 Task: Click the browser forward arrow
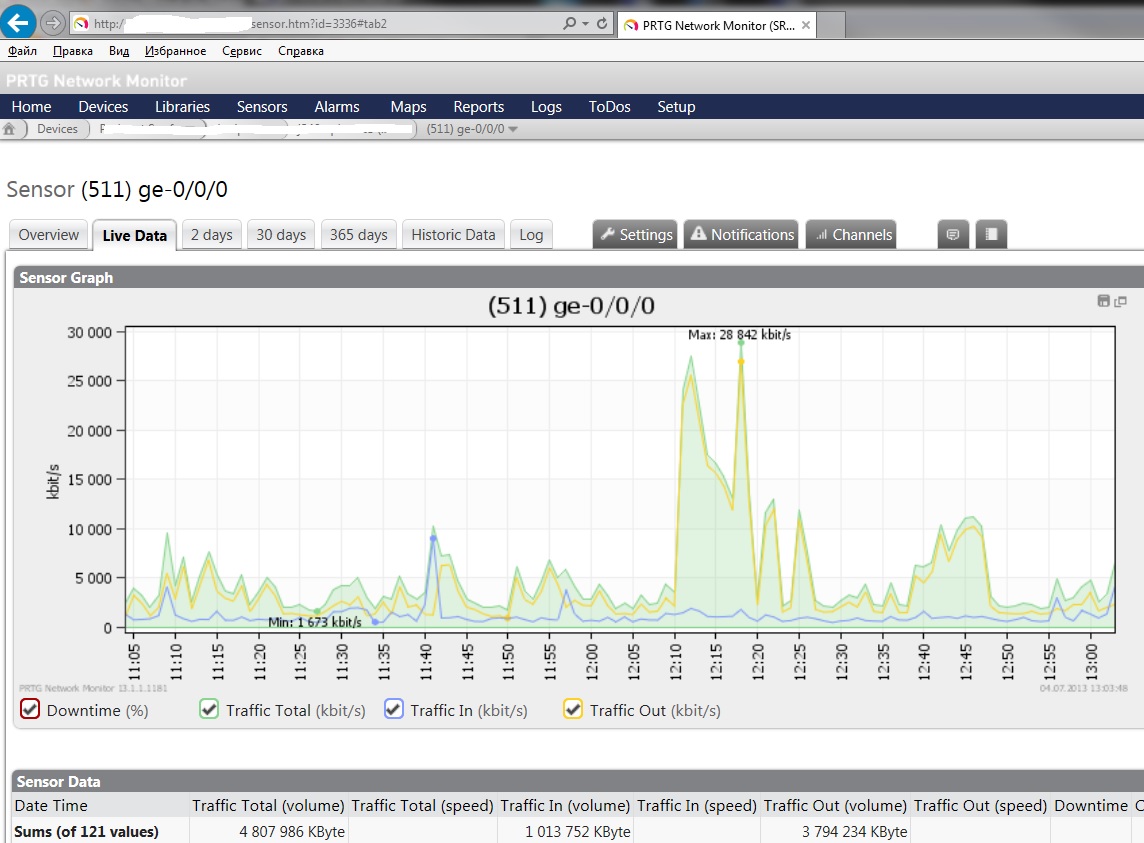point(53,23)
